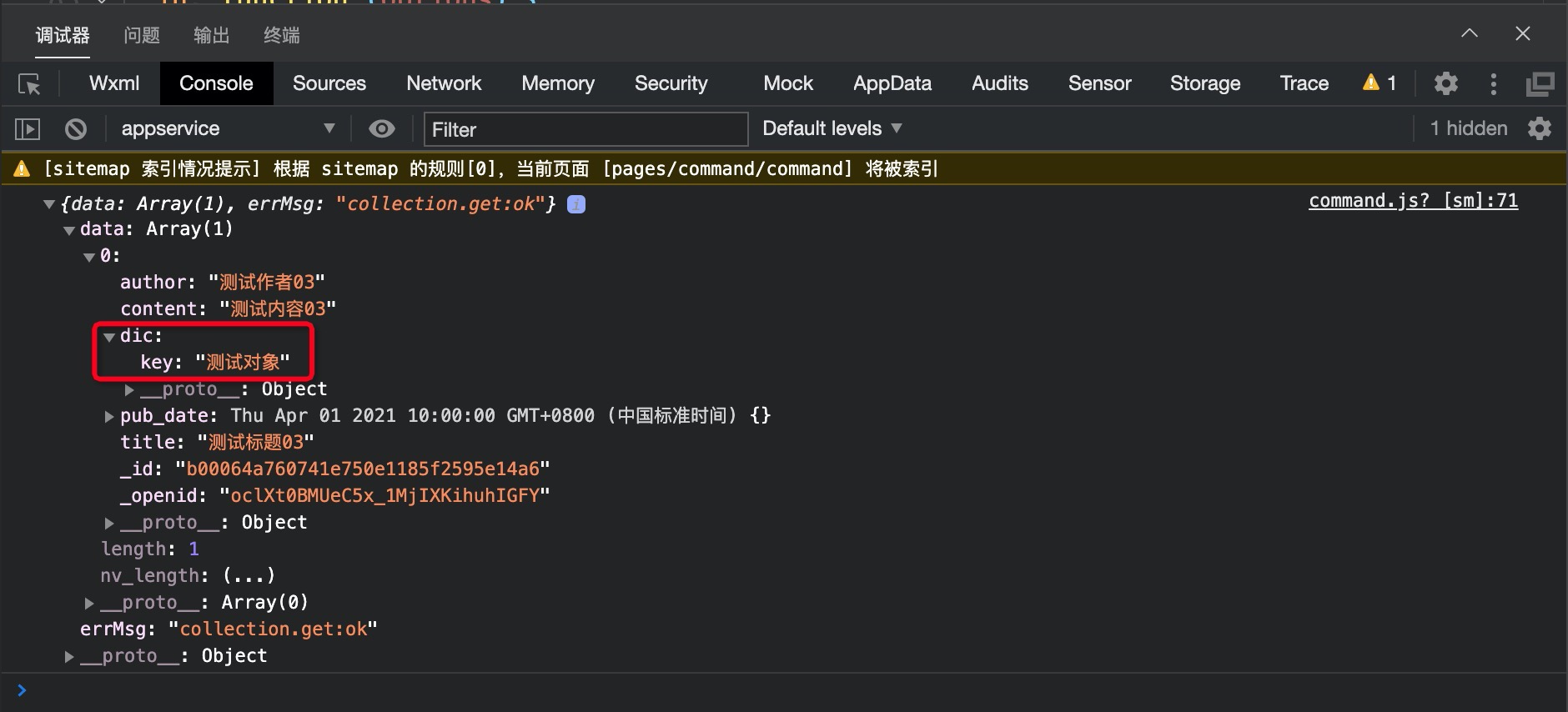Viewport: 1568px width, 712px height.
Task: Expand the pub_date entry
Action: point(109,416)
